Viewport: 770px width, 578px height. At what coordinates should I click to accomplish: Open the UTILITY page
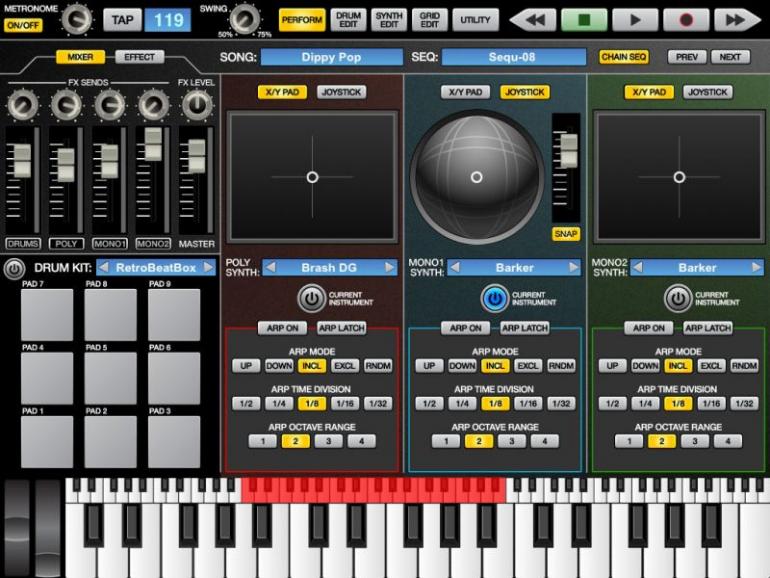tap(475, 20)
